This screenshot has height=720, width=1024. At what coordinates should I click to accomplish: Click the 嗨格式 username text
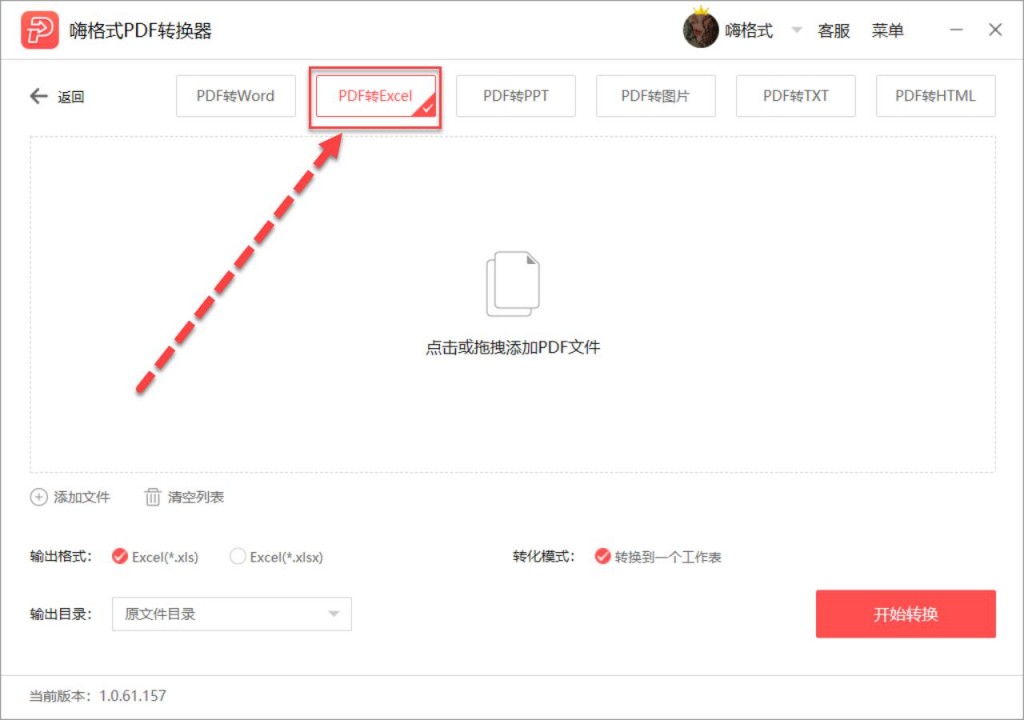pos(749,31)
